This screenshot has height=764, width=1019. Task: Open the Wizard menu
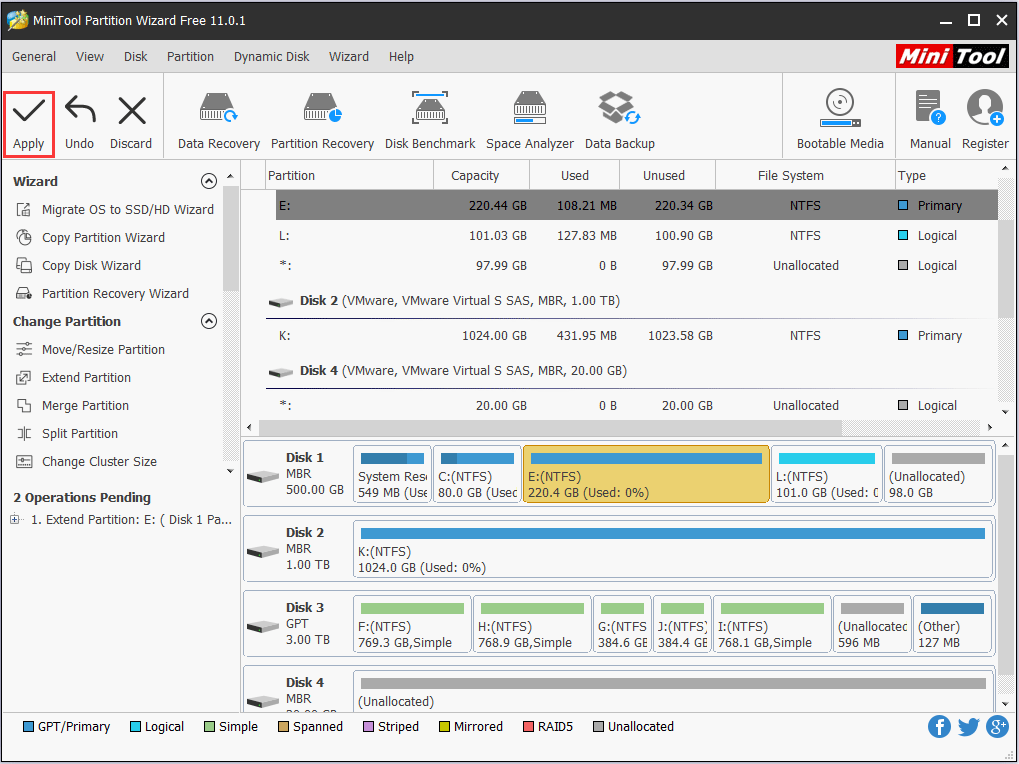[349, 57]
